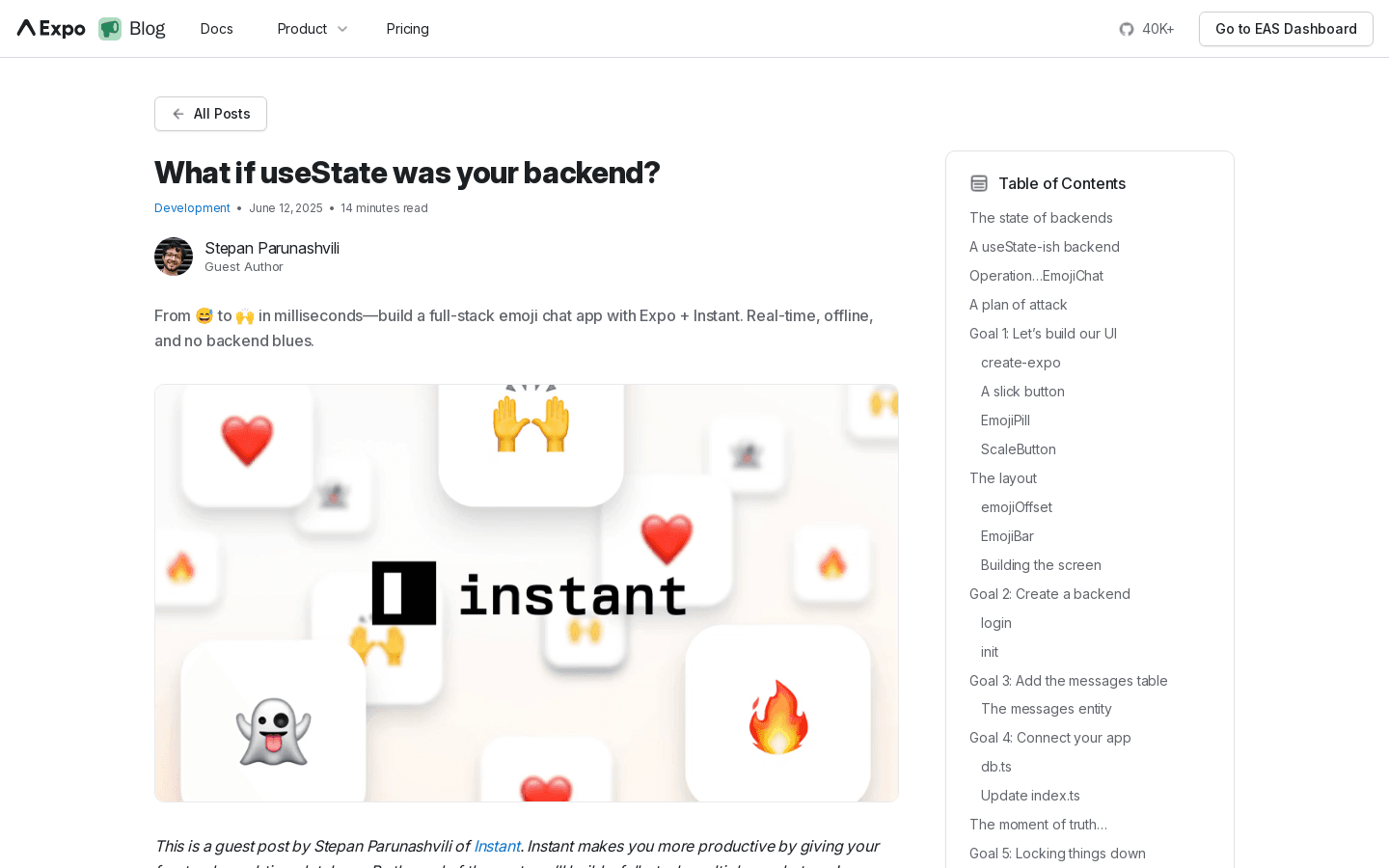Jump to Goal 2: Create a backend
This screenshot has height=868, width=1389.
(x=1049, y=594)
